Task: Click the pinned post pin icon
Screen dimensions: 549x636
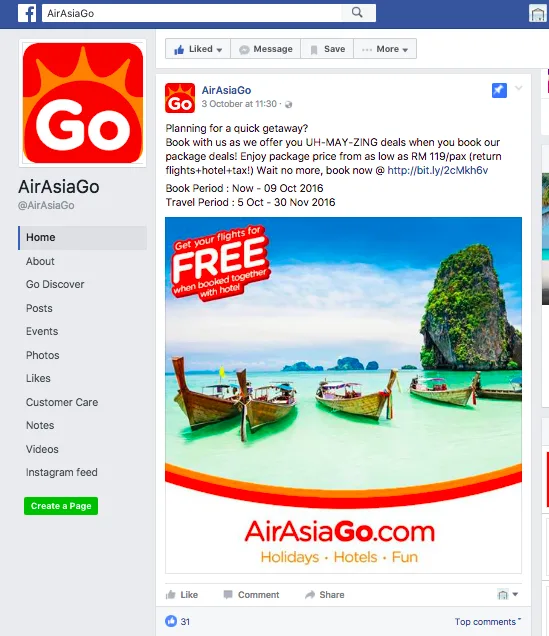Action: (x=499, y=90)
